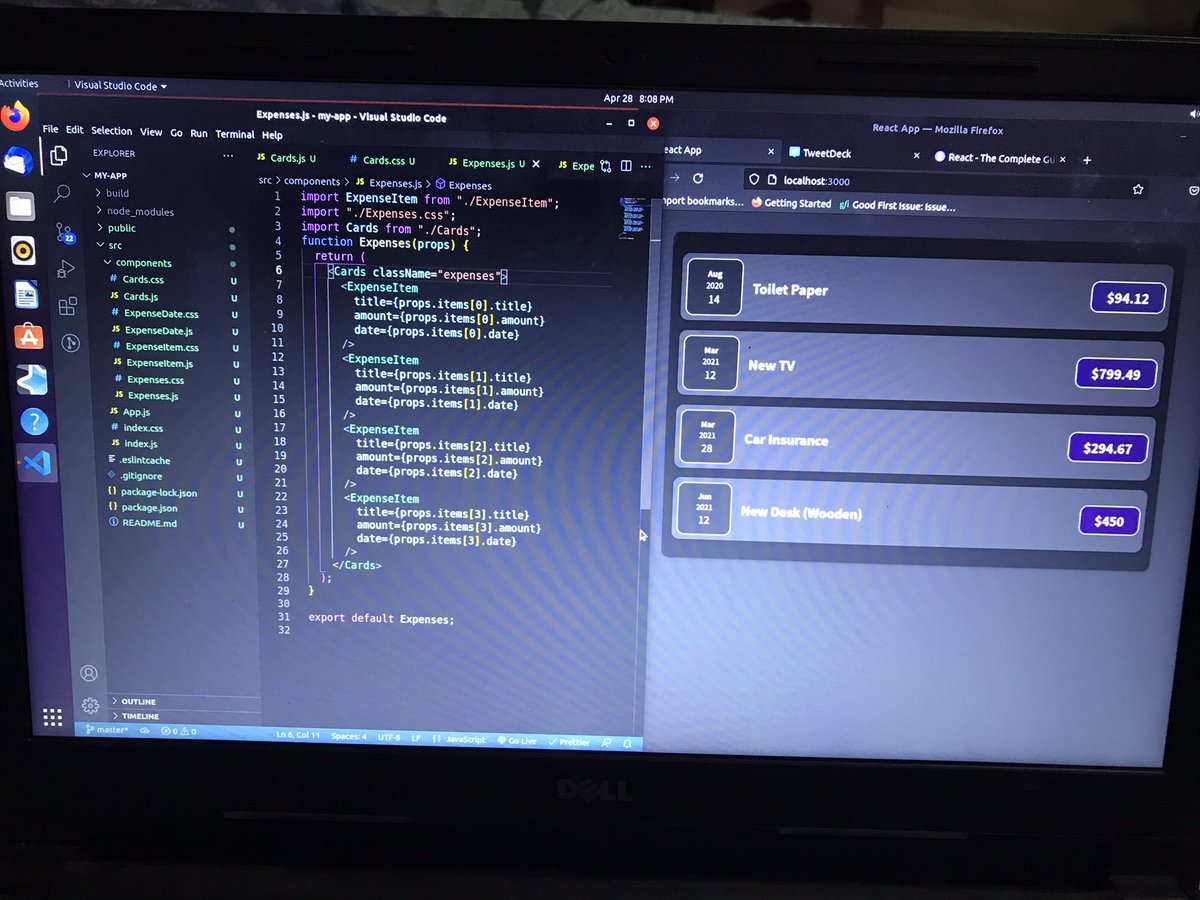Open Source Control view with 22 badge
This screenshot has width=1200, height=900.
[65, 233]
